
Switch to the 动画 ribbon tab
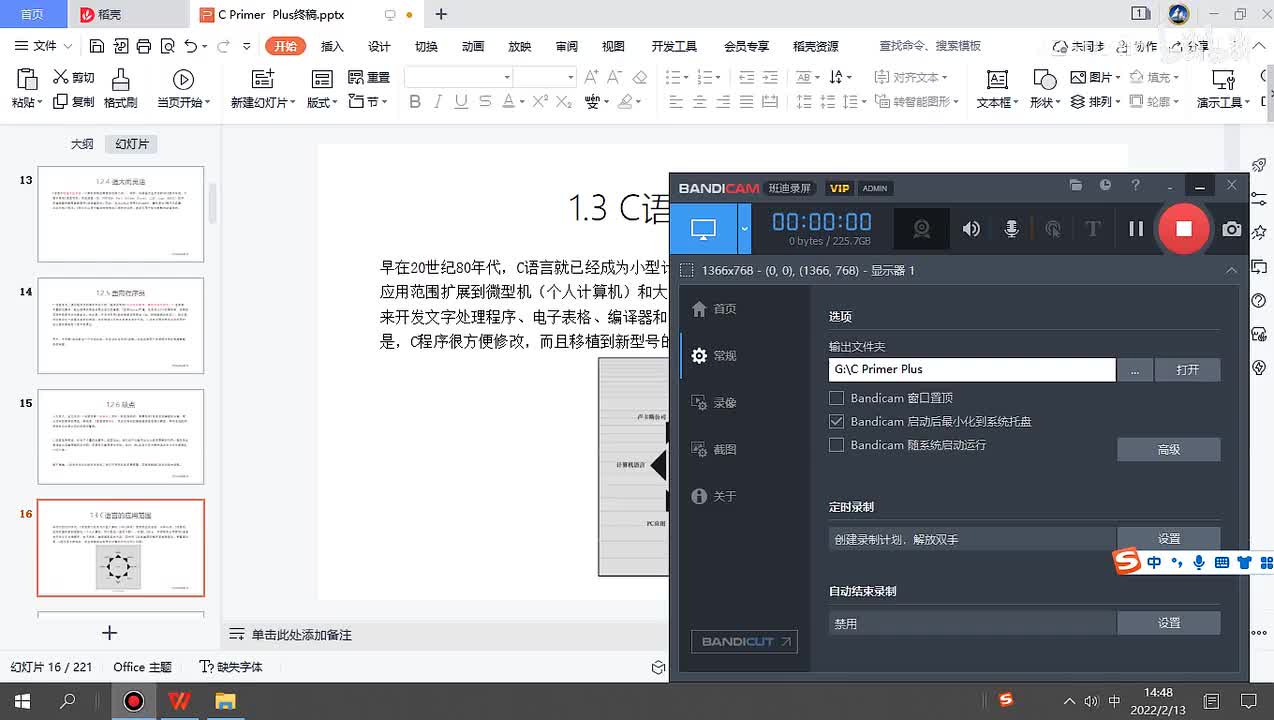pyautogui.click(x=473, y=46)
